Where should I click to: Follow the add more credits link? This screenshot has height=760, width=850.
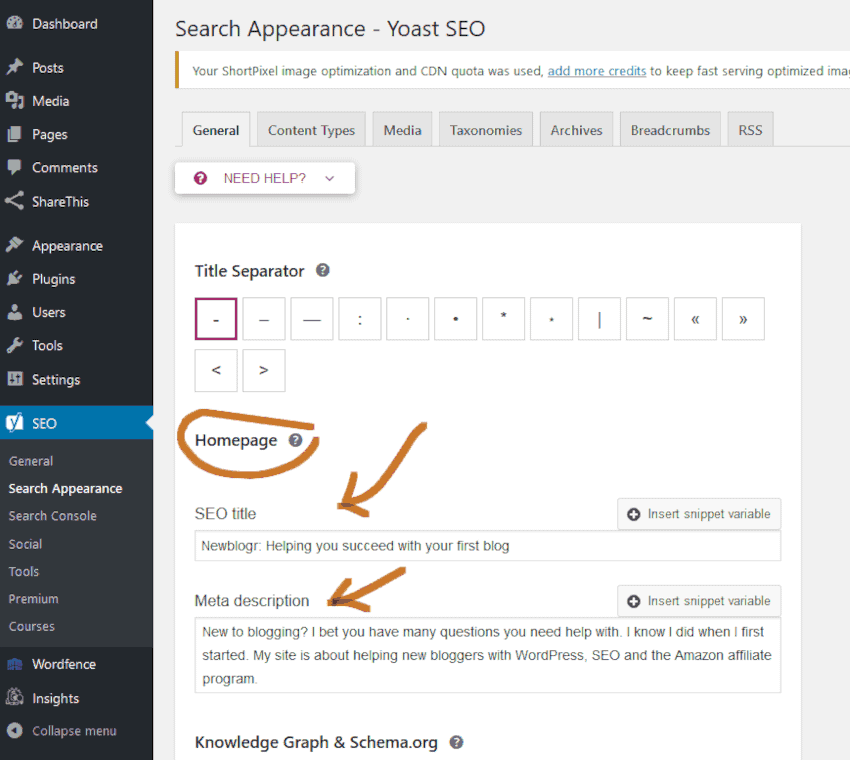(x=596, y=71)
